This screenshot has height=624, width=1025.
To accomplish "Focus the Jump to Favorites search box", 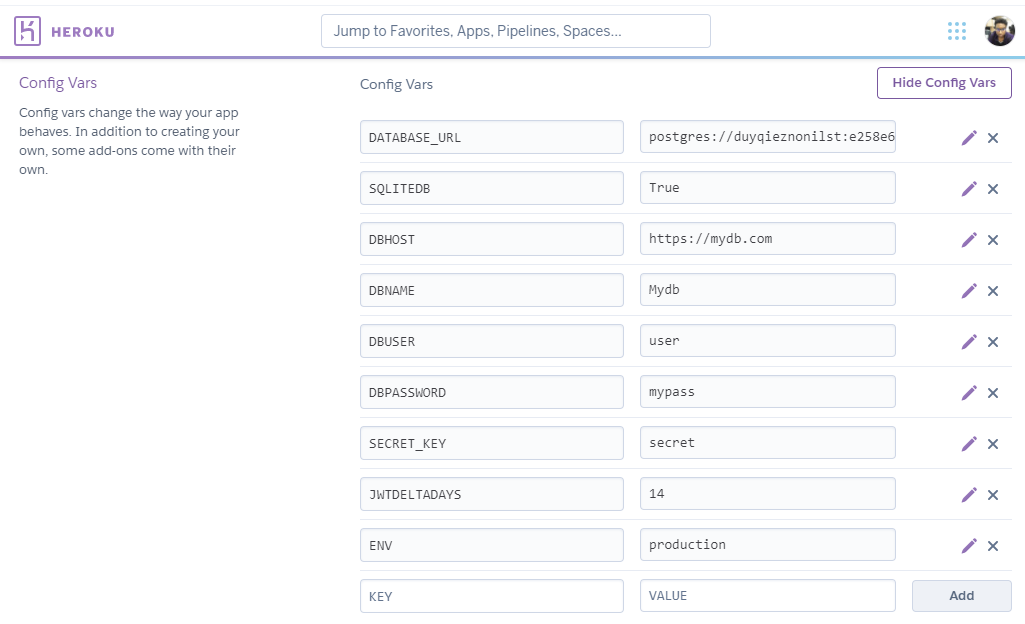I will click(x=515, y=31).
